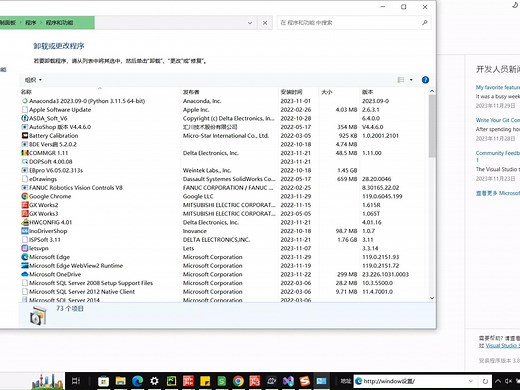This screenshot has height=390, width=520.
Task: Click the address bar clear X button
Action: [x=265, y=23]
